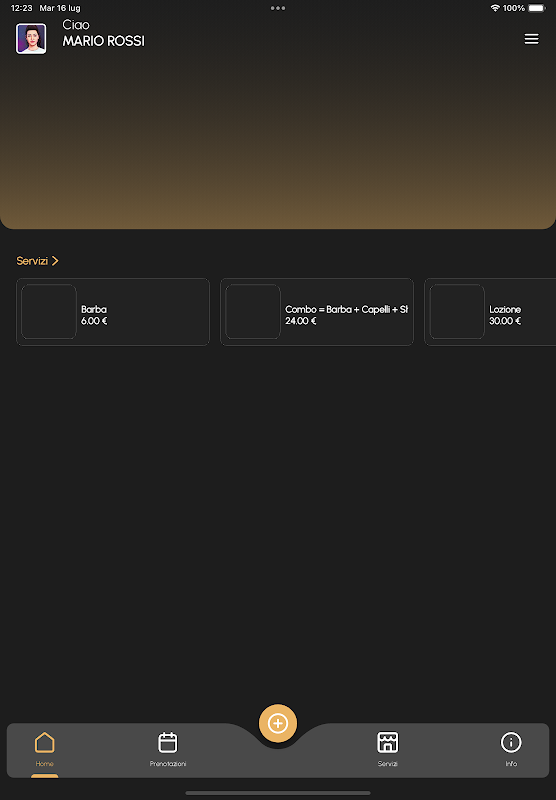
Task: Switch to the Info tab label
Action: click(511, 764)
